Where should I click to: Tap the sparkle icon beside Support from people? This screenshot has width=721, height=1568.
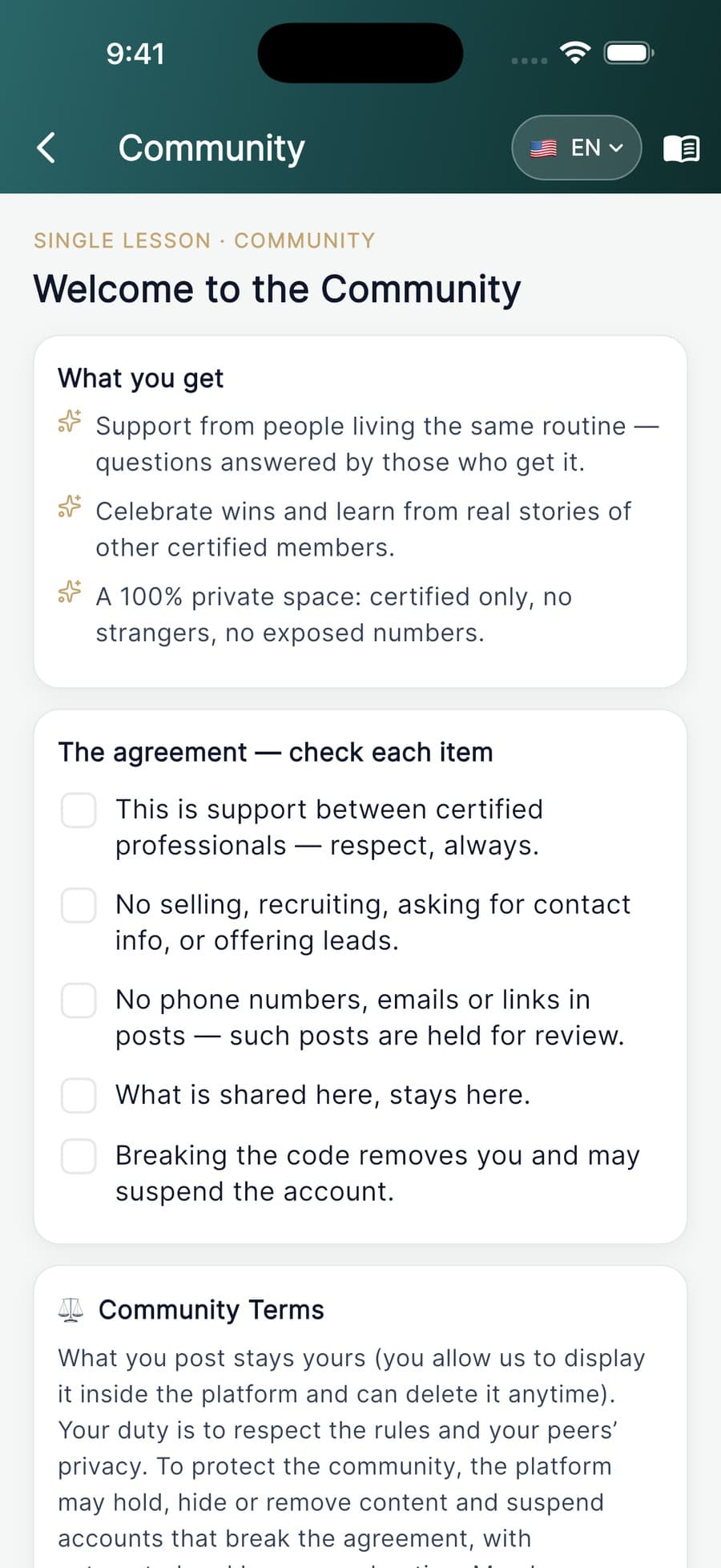point(70,422)
